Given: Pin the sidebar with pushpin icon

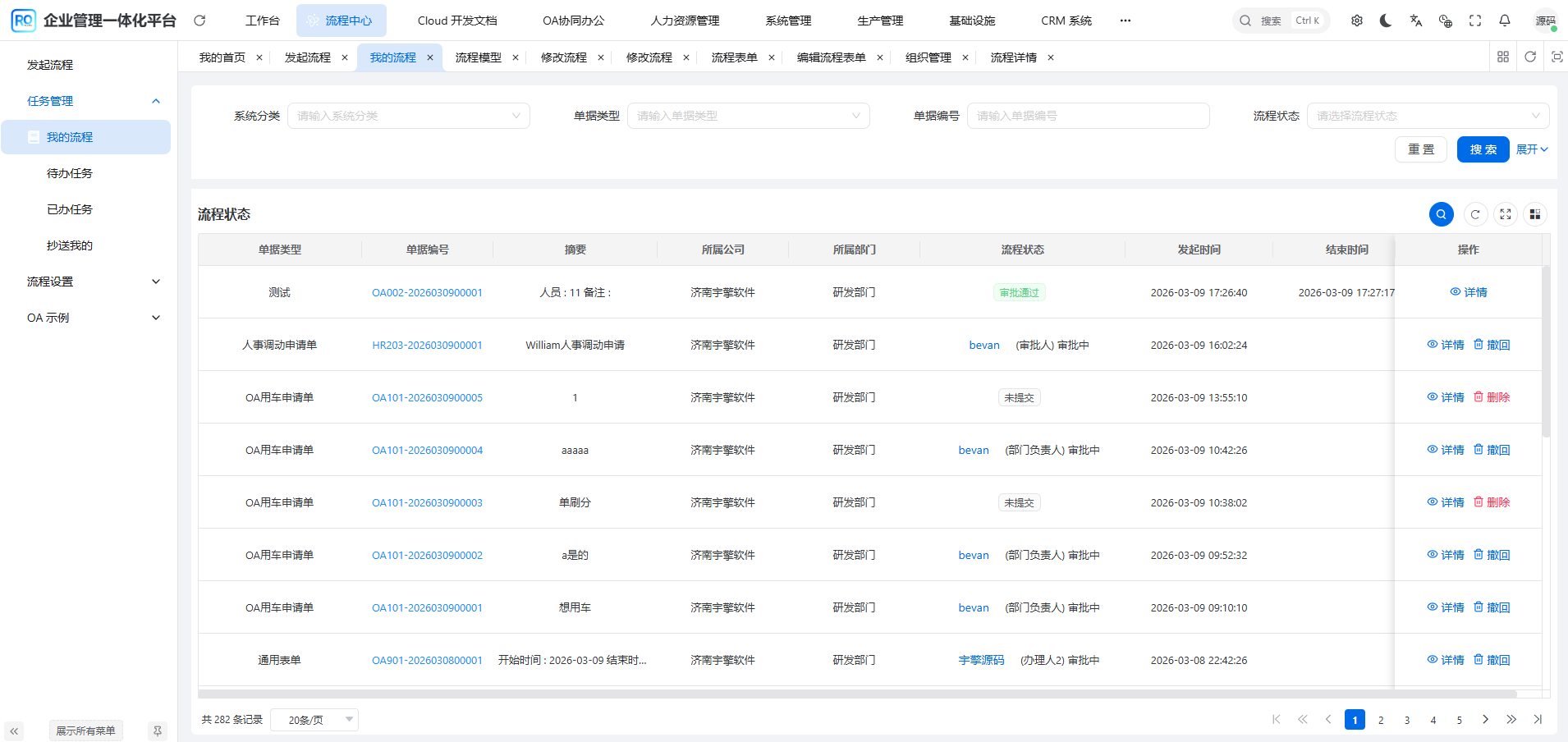Looking at the screenshot, I should (158, 731).
